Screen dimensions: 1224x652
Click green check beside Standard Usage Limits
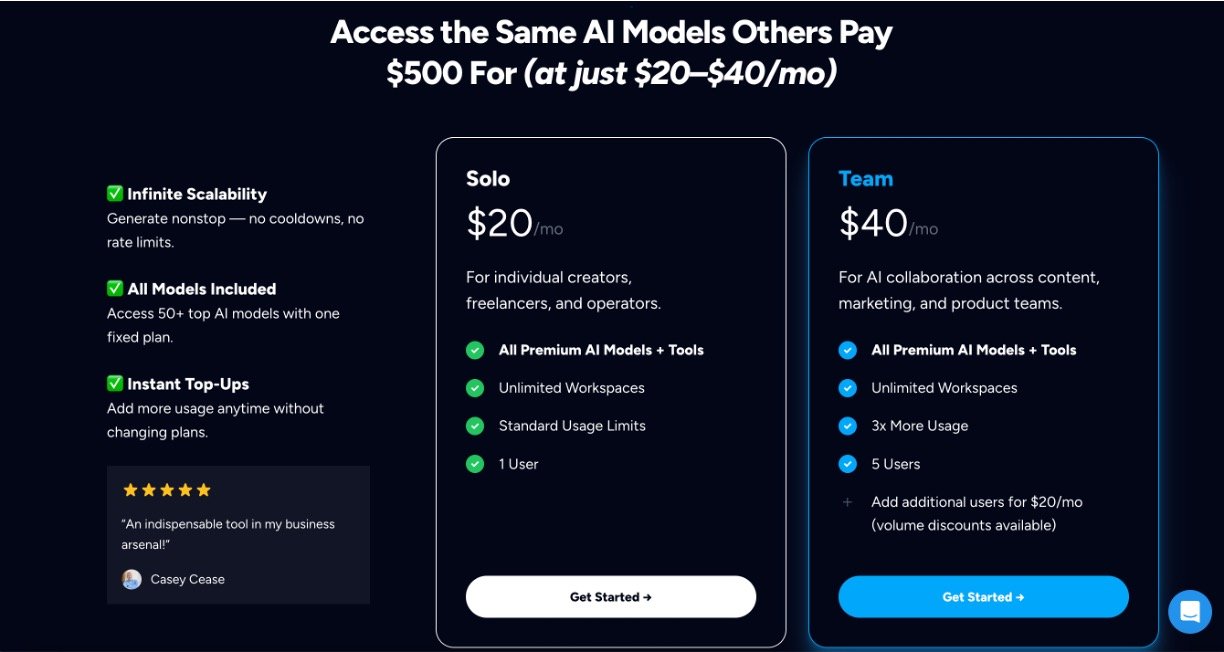(475, 426)
